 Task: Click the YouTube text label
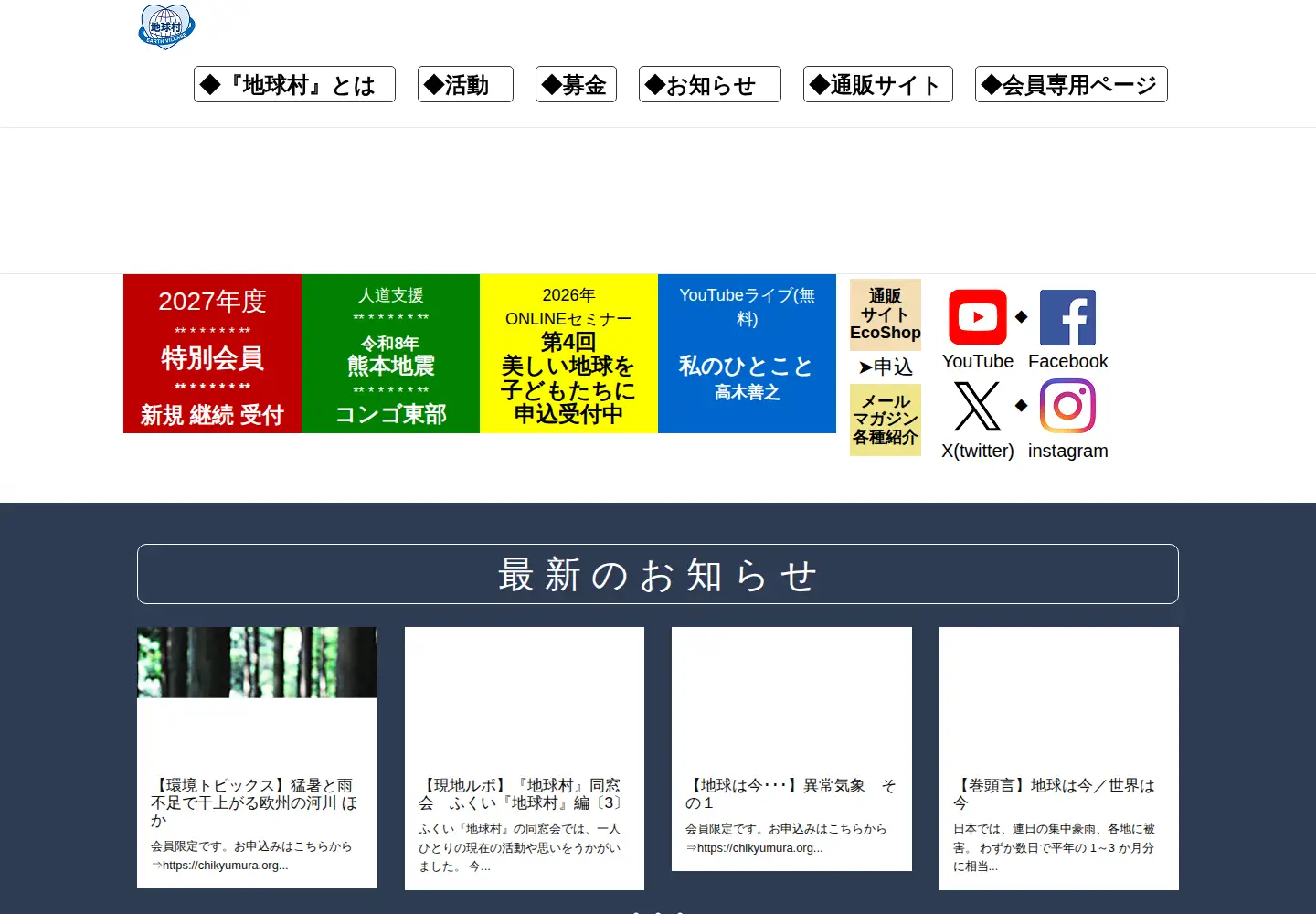click(x=978, y=361)
